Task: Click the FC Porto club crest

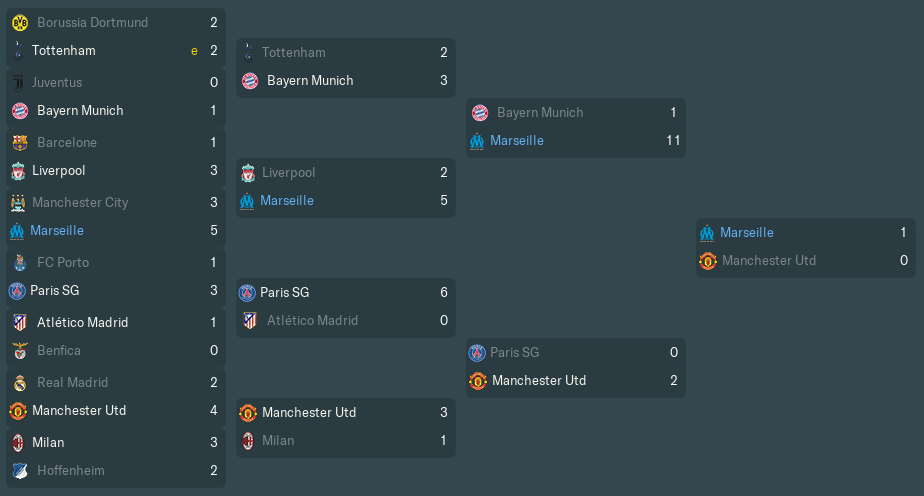Action: click(x=20, y=263)
